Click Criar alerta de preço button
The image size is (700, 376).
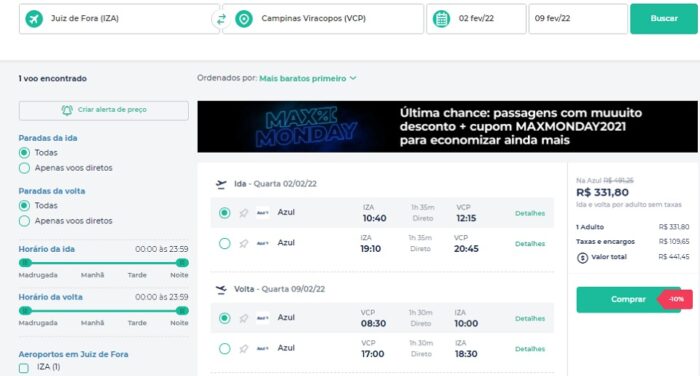(x=104, y=110)
